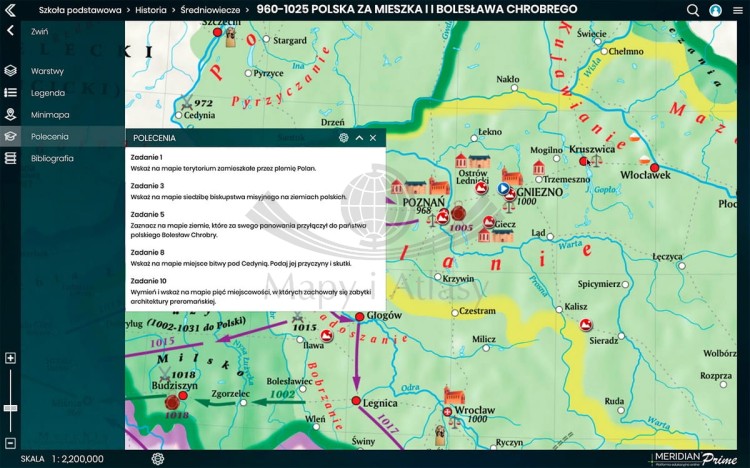This screenshot has width=750, height=468.
Task: Click the zoom slider handle
Action: (10, 408)
